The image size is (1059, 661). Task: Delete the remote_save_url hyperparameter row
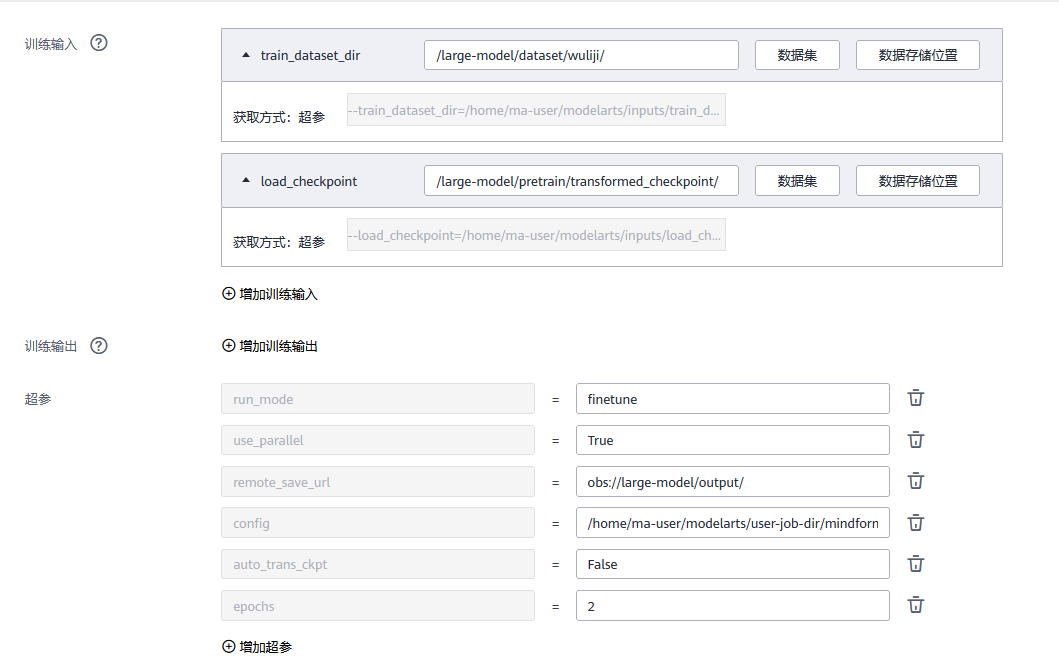(x=915, y=481)
